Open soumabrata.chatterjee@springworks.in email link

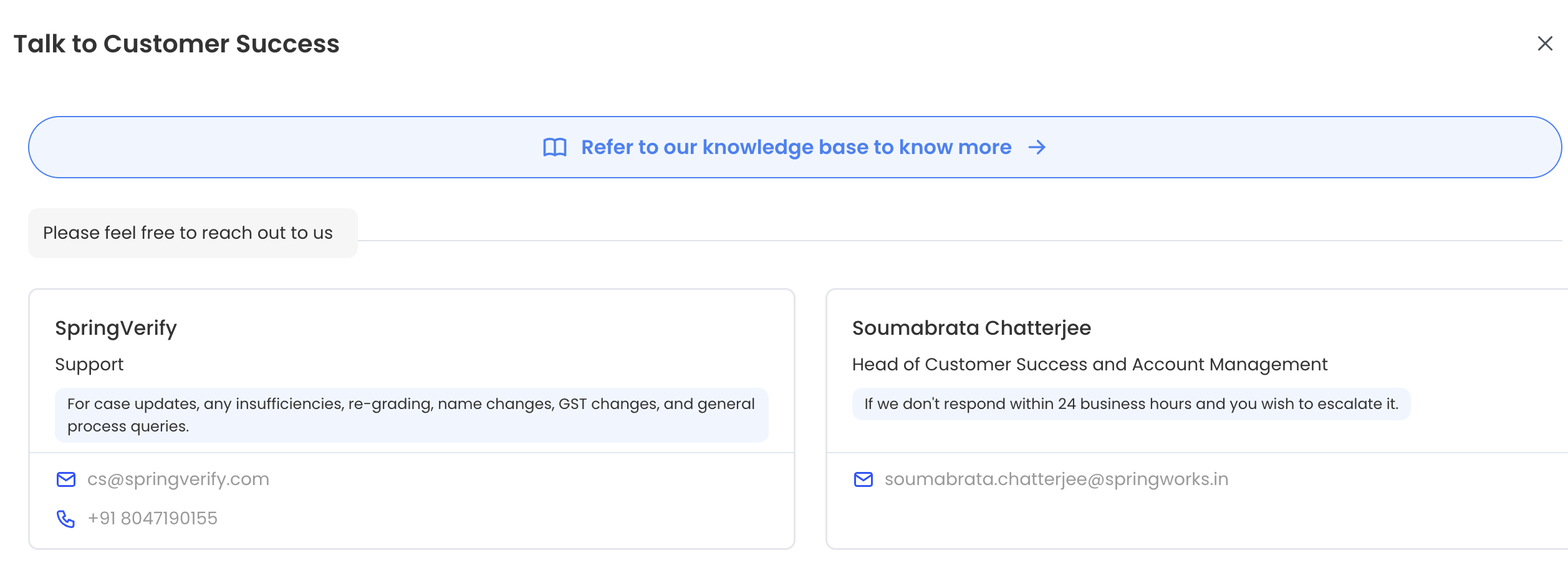coord(1057,479)
